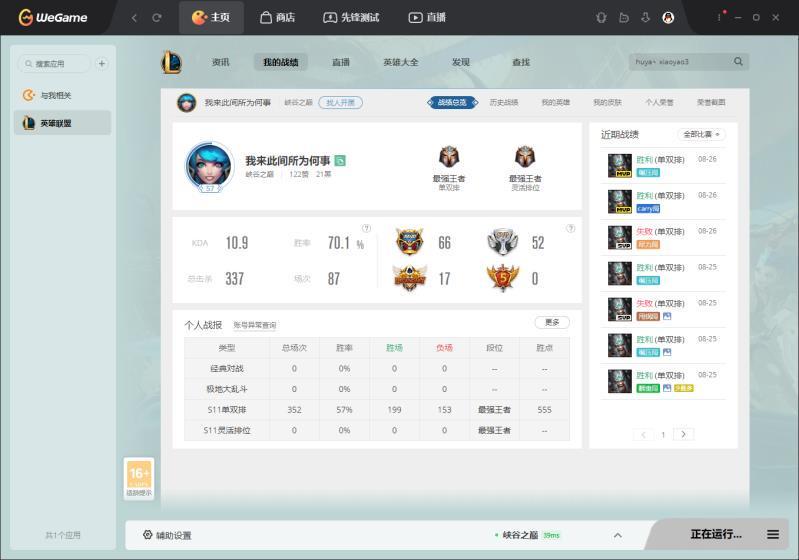Click the S11单双排 row label
The height and width of the screenshot is (560, 799).
227,410
